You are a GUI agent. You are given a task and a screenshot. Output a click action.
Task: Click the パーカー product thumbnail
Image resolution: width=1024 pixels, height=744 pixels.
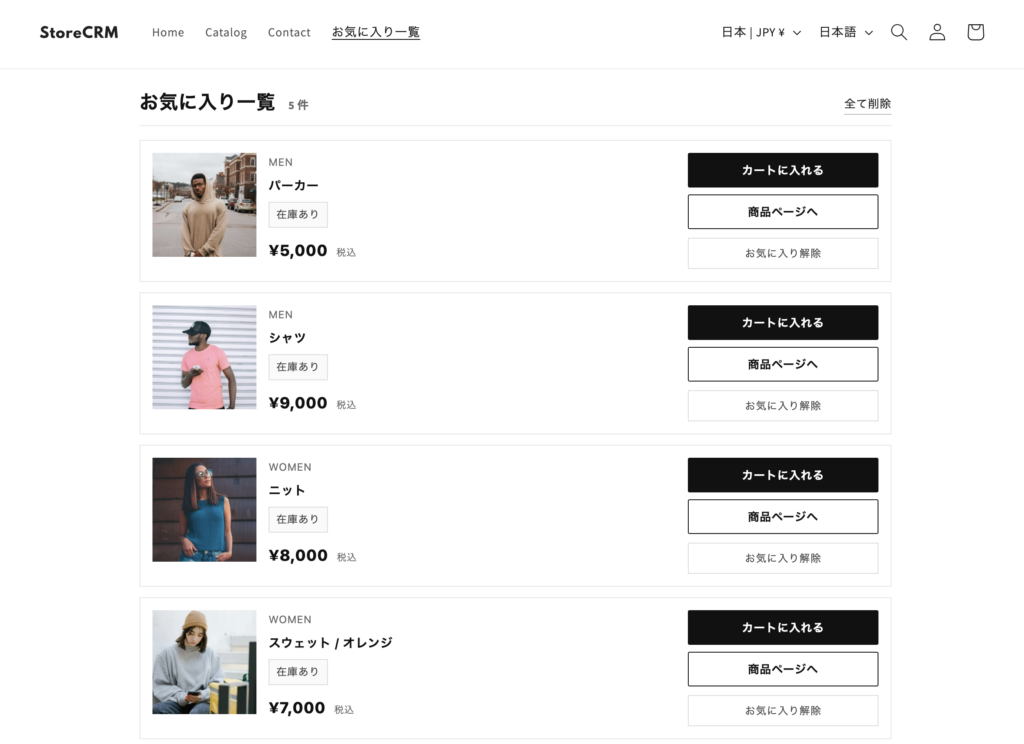(204, 205)
